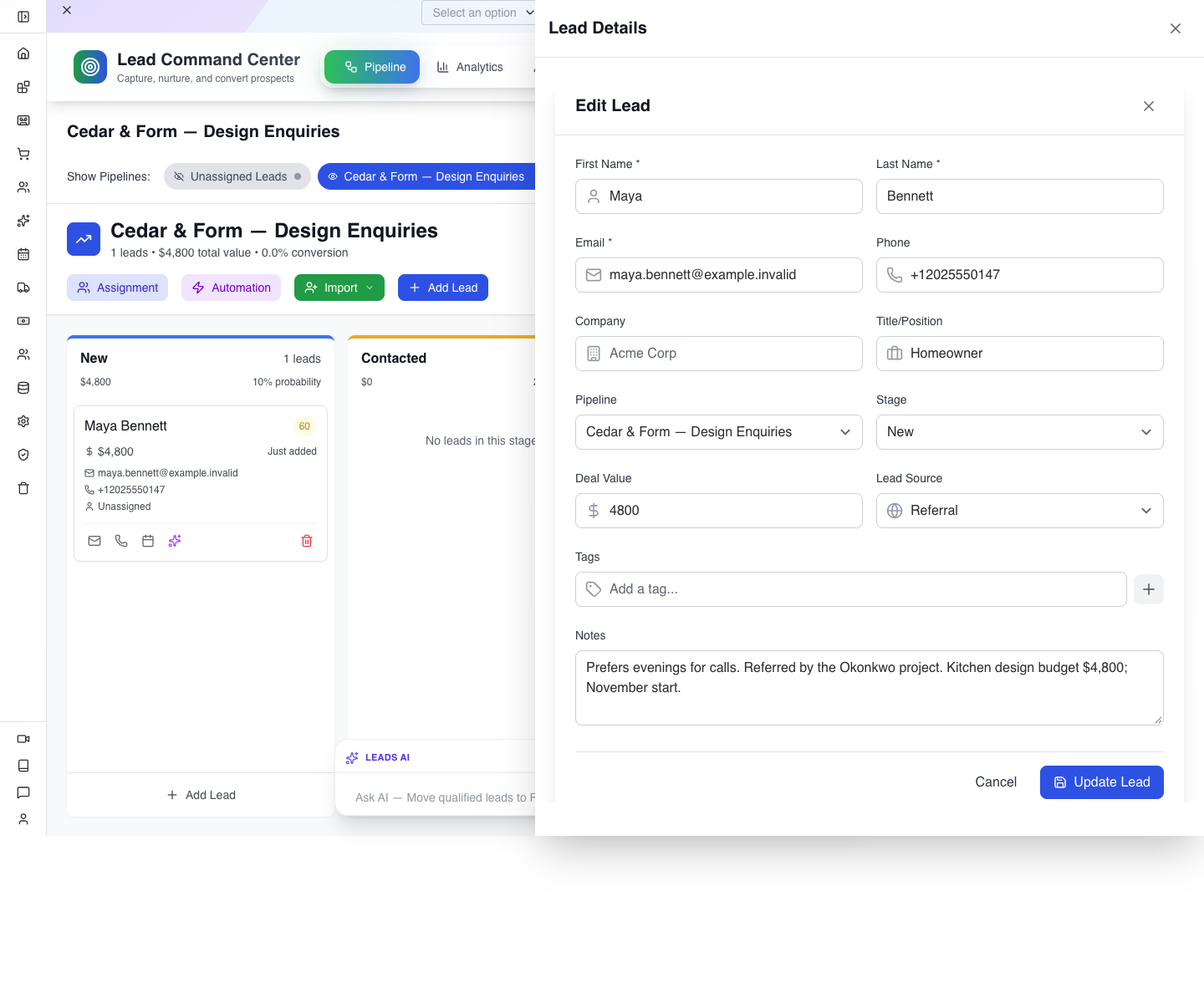Toggle Cedar & Form pipeline visibility chip
Image resolution: width=1204 pixels, height=1003 pixels.
[427, 176]
